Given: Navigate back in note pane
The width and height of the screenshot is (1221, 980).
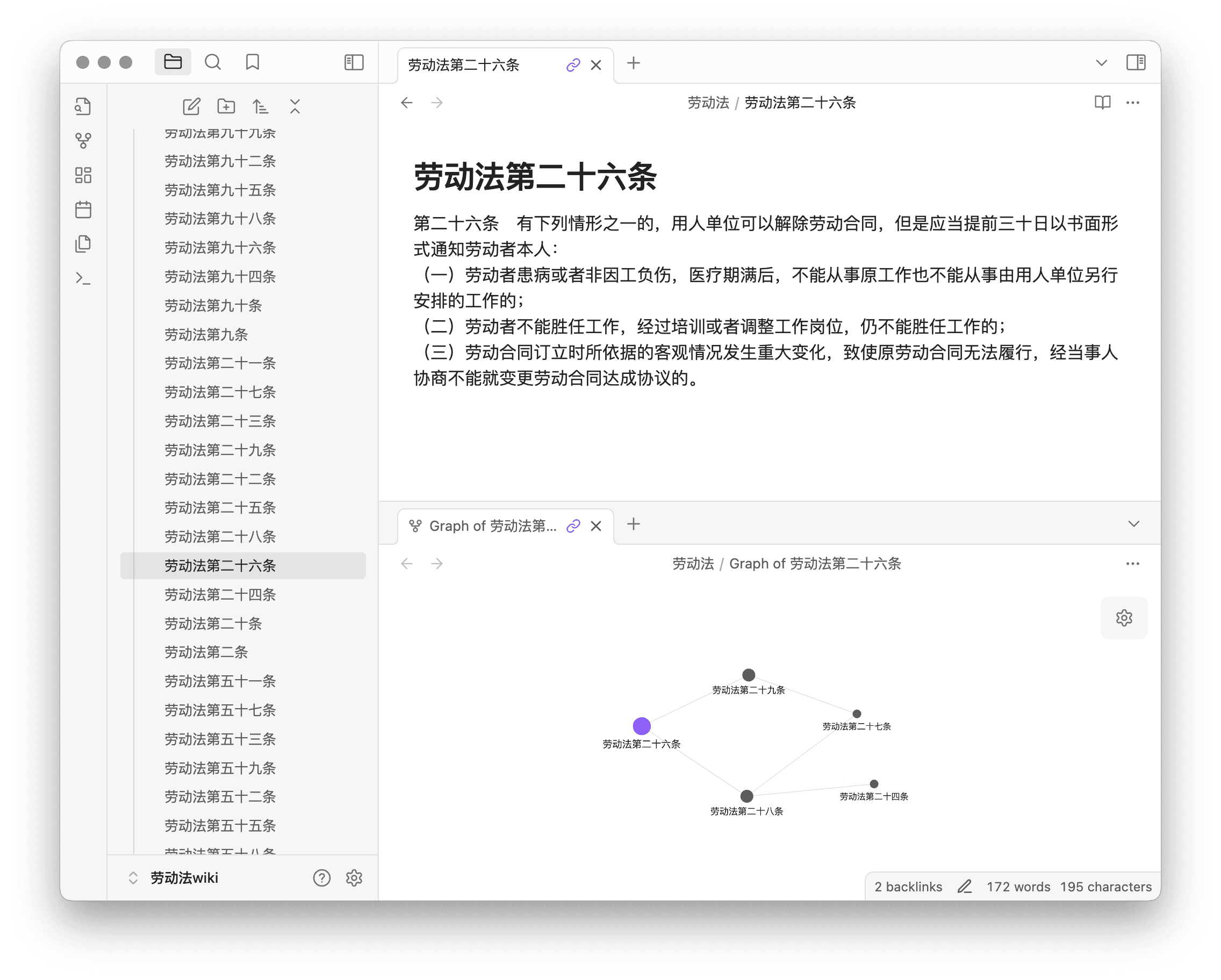Looking at the screenshot, I should click(x=407, y=103).
